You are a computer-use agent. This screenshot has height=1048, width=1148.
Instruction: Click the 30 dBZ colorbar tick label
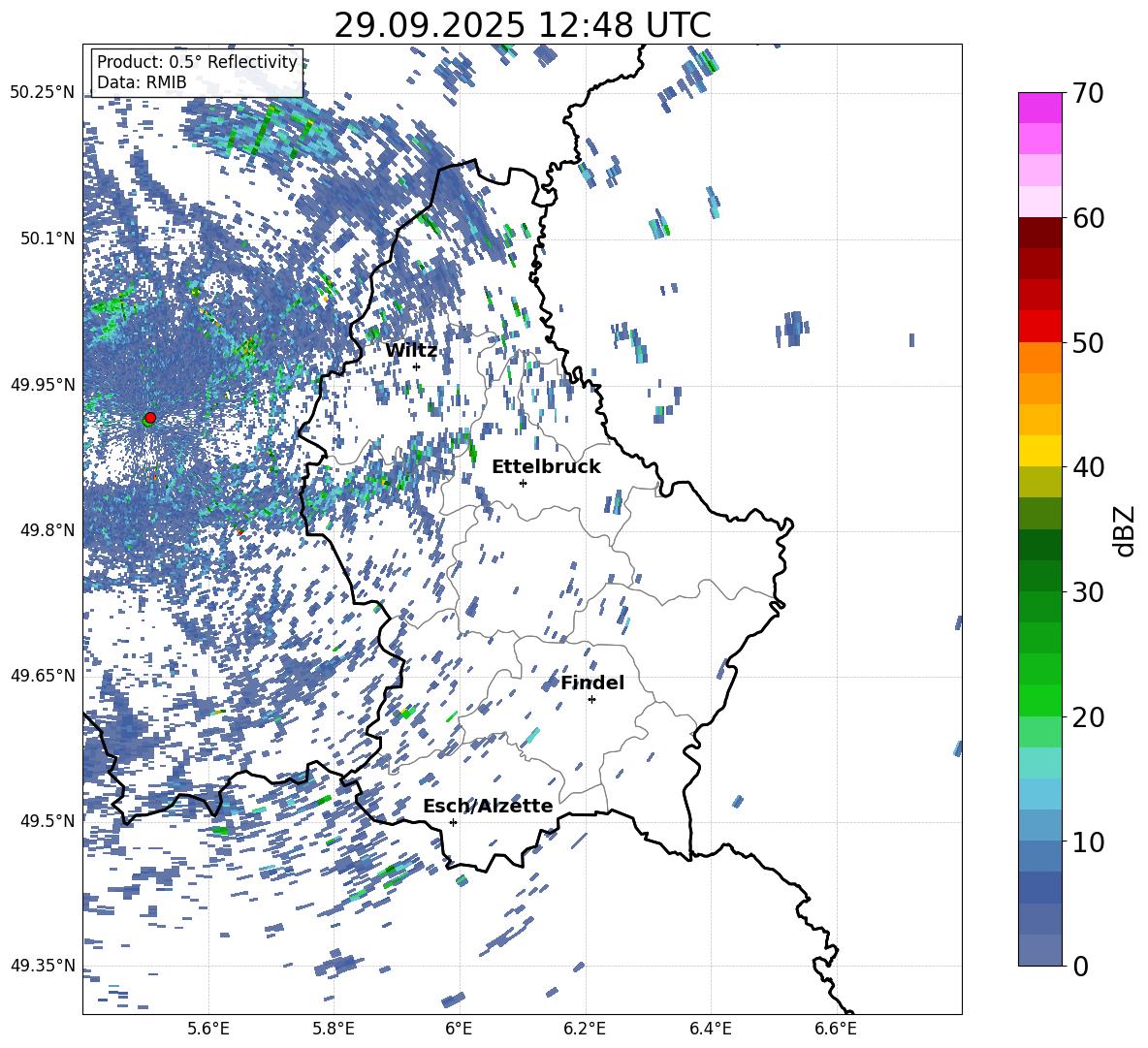1089,592
